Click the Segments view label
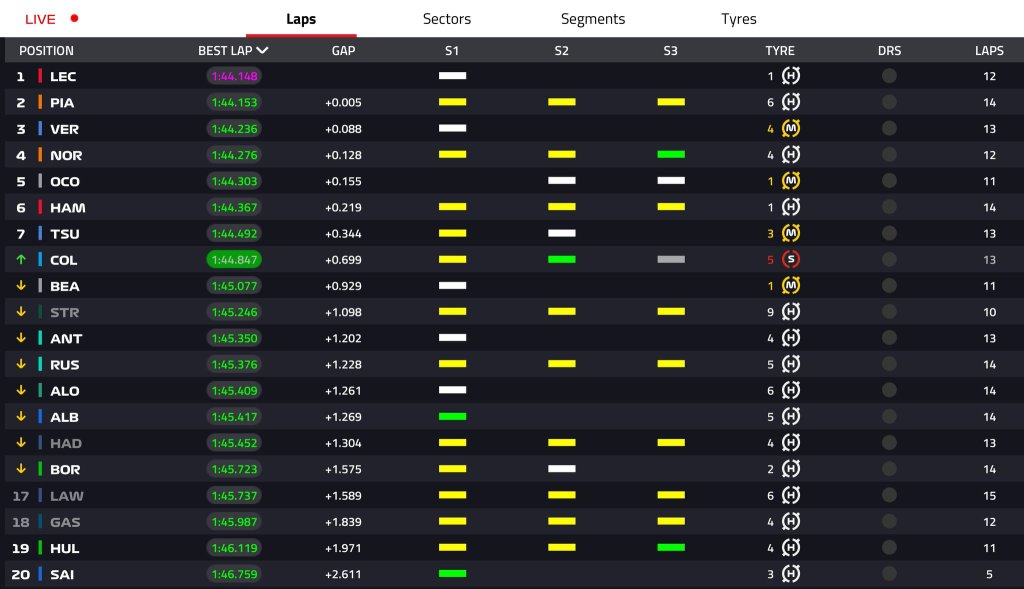Image resolution: width=1024 pixels, height=589 pixels. pos(593,18)
